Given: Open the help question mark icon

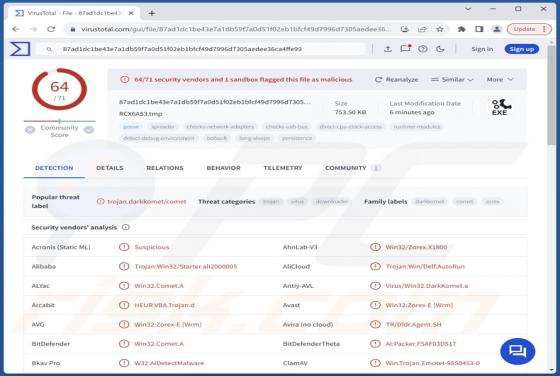Looking at the screenshot, I should tap(423, 49).
